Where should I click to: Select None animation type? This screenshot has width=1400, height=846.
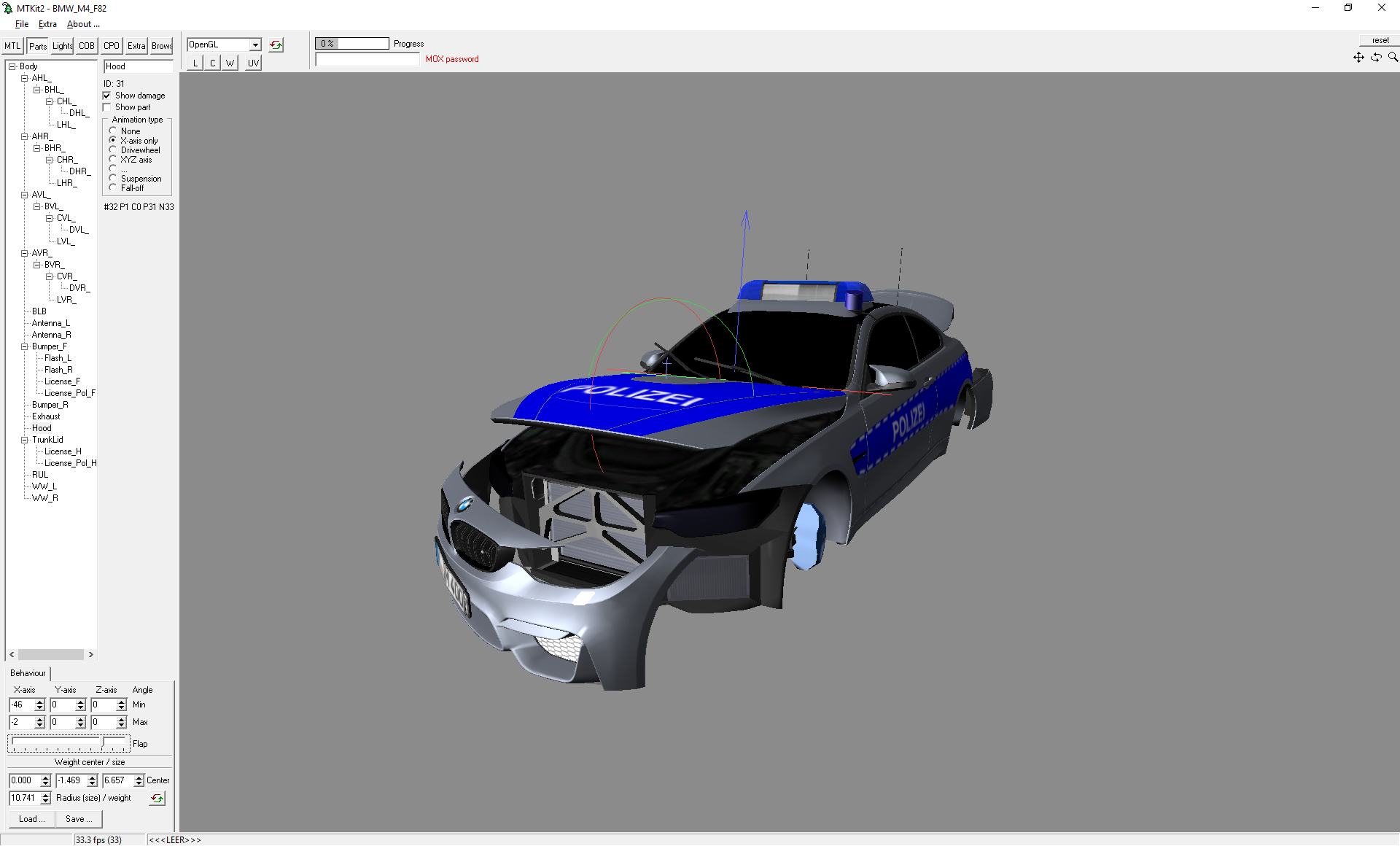113,131
